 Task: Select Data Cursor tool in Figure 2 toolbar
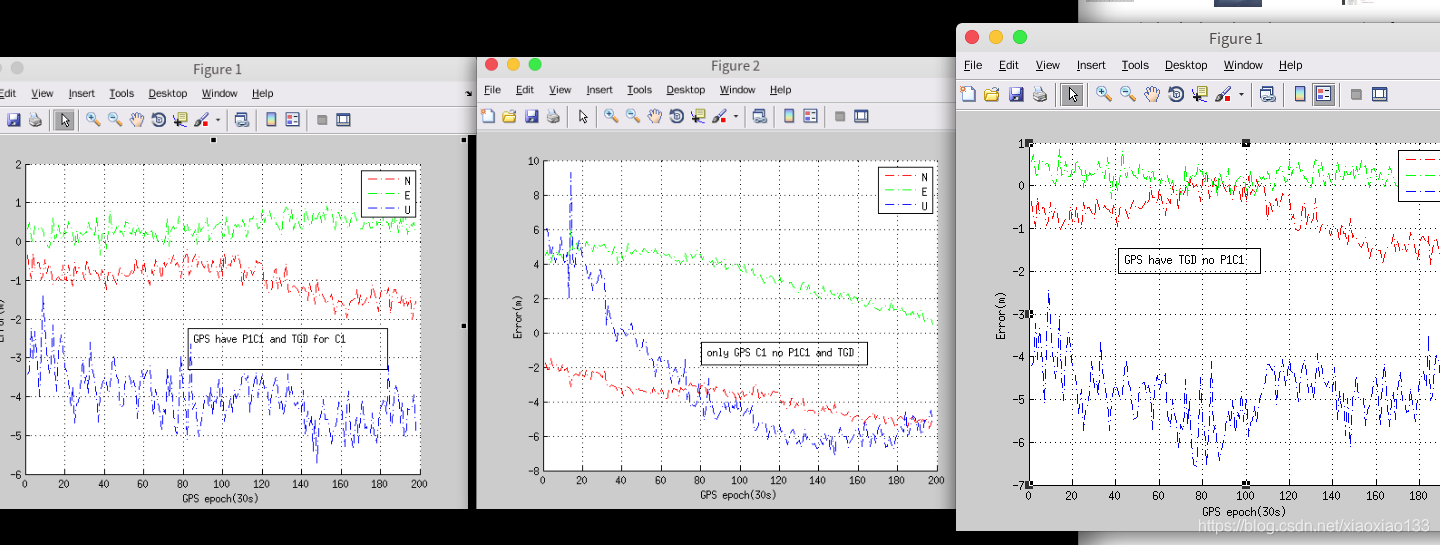(x=699, y=116)
